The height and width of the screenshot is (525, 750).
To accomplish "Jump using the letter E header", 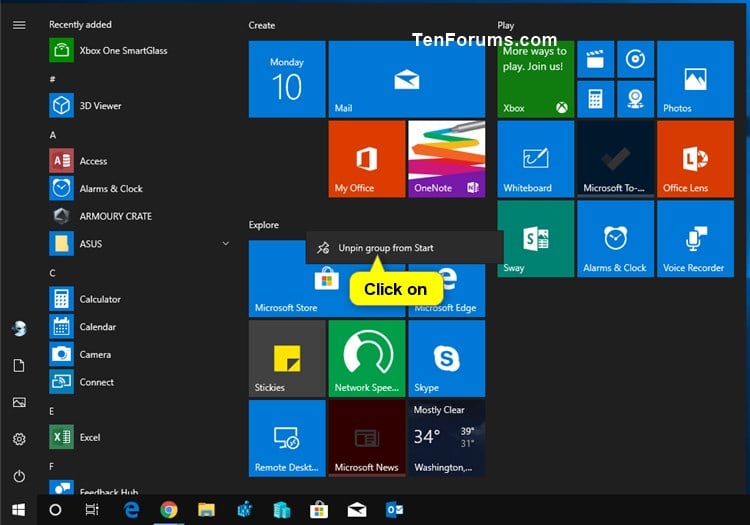I will [52, 411].
